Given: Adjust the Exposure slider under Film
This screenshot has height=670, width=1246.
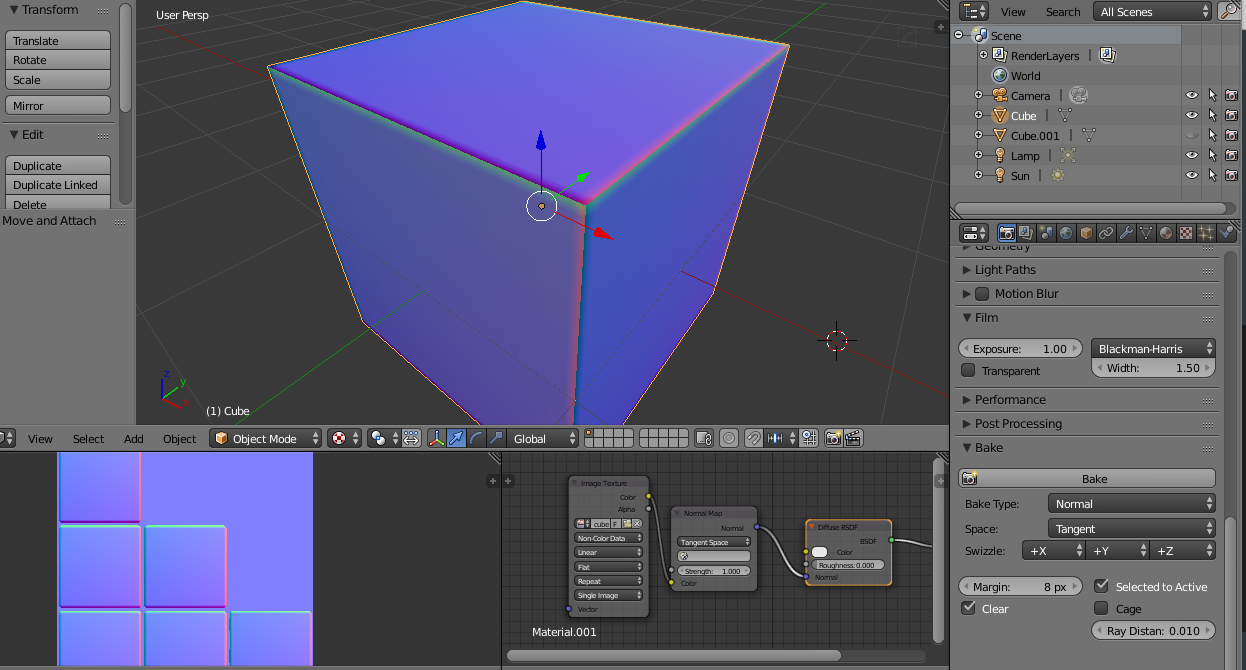Looking at the screenshot, I should [x=1020, y=348].
